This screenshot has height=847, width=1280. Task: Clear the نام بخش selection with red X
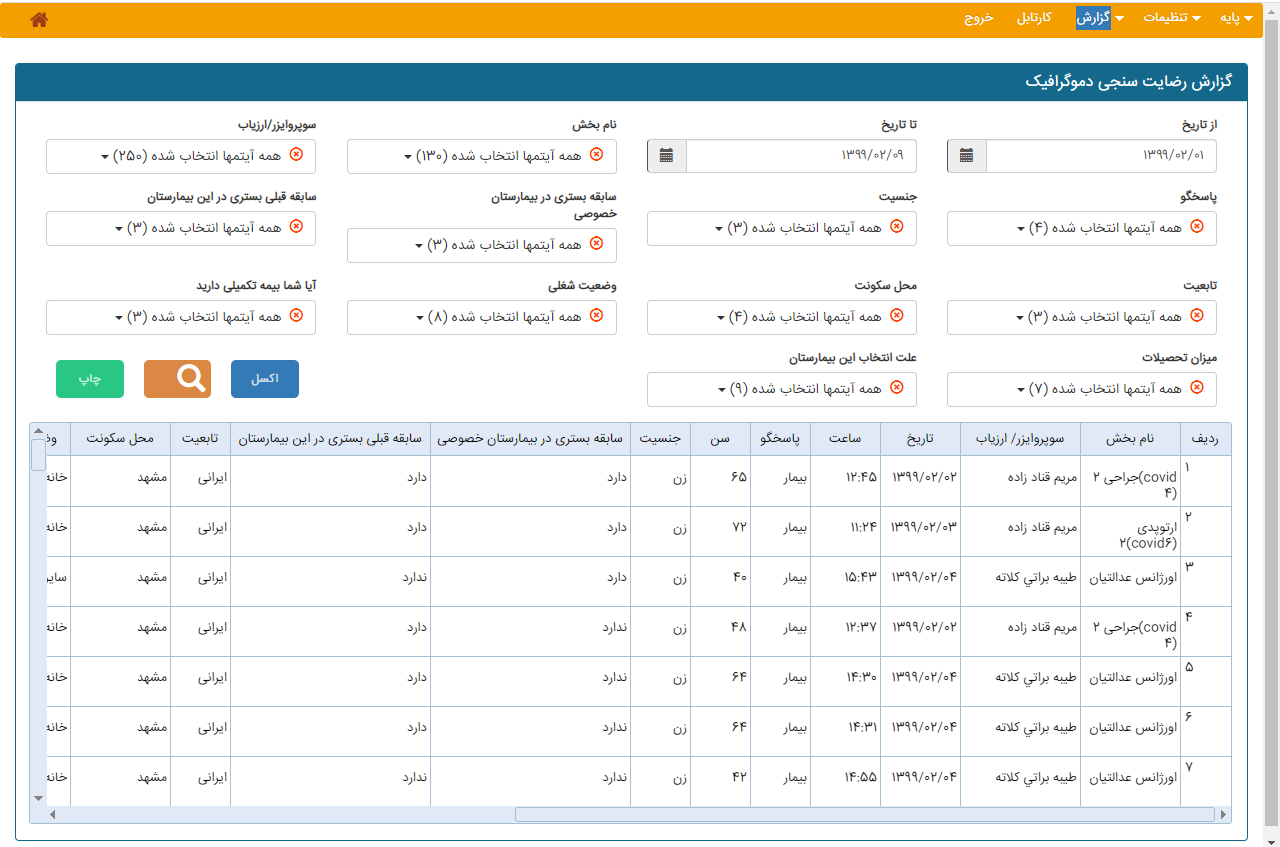[x=597, y=155]
